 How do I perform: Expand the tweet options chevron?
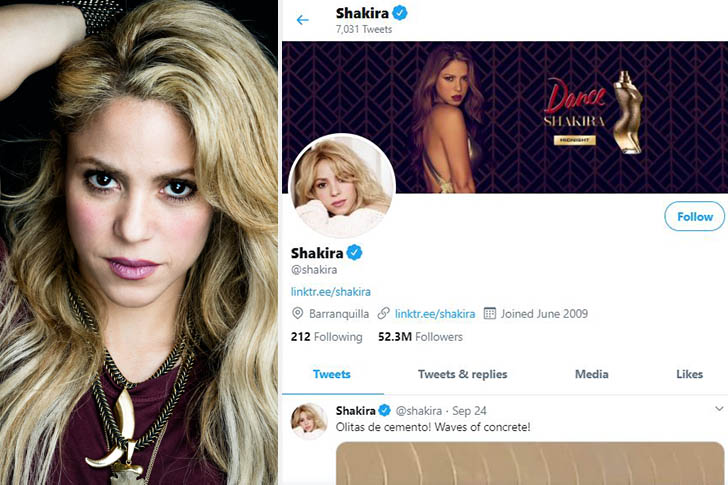719,409
